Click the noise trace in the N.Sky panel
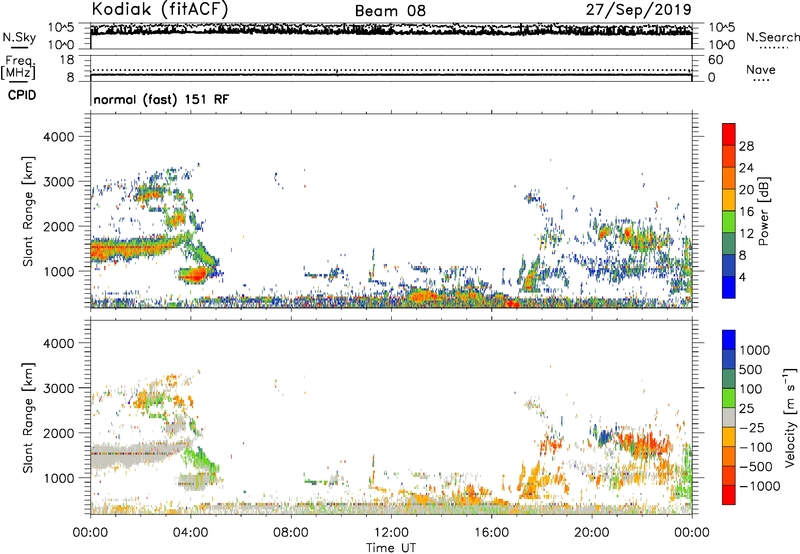The image size is (800, 554). click(x=391, y=30)
